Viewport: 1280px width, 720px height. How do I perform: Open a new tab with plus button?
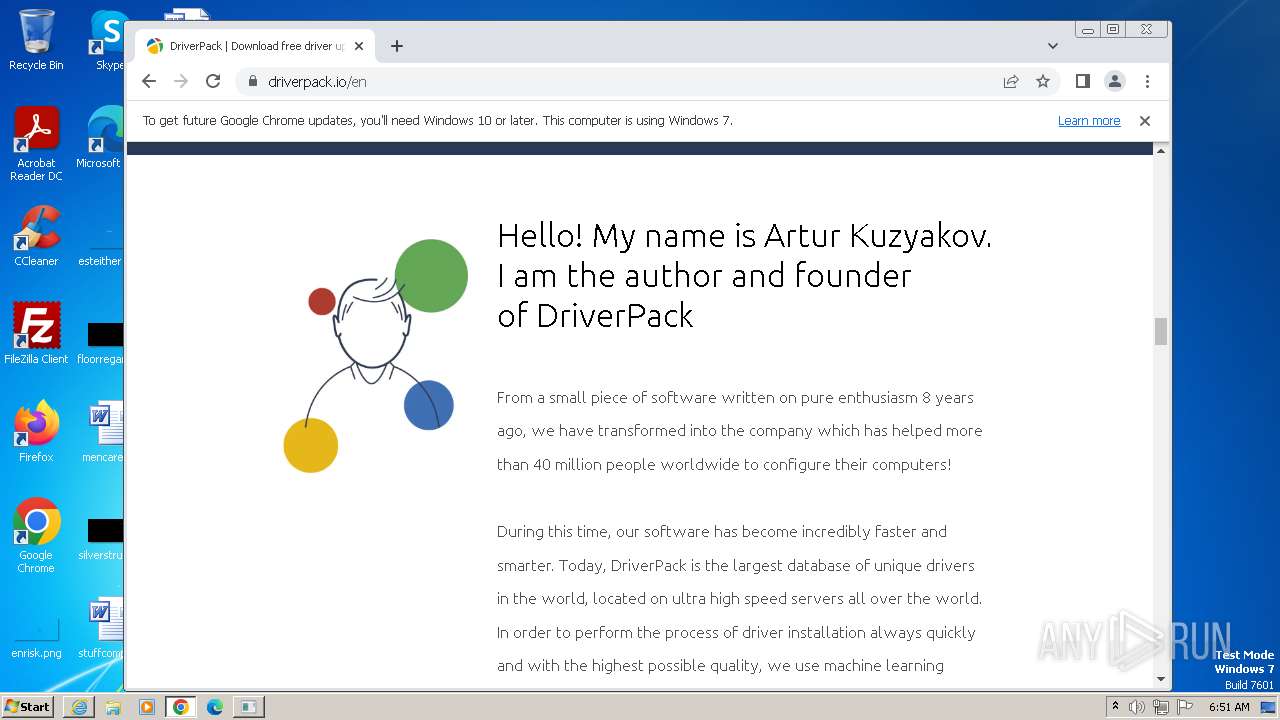click(397, 46)
